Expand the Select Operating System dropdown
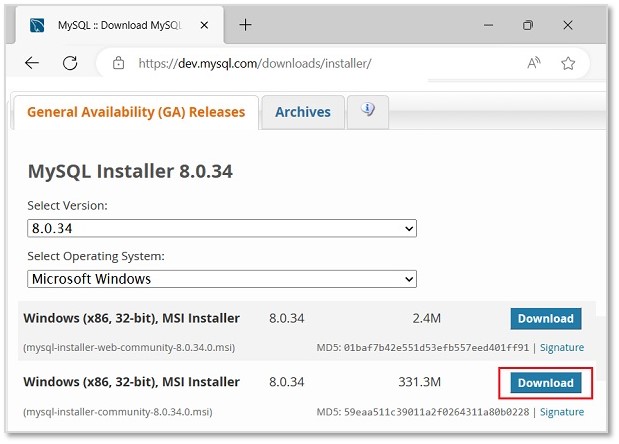 [222, 279]
